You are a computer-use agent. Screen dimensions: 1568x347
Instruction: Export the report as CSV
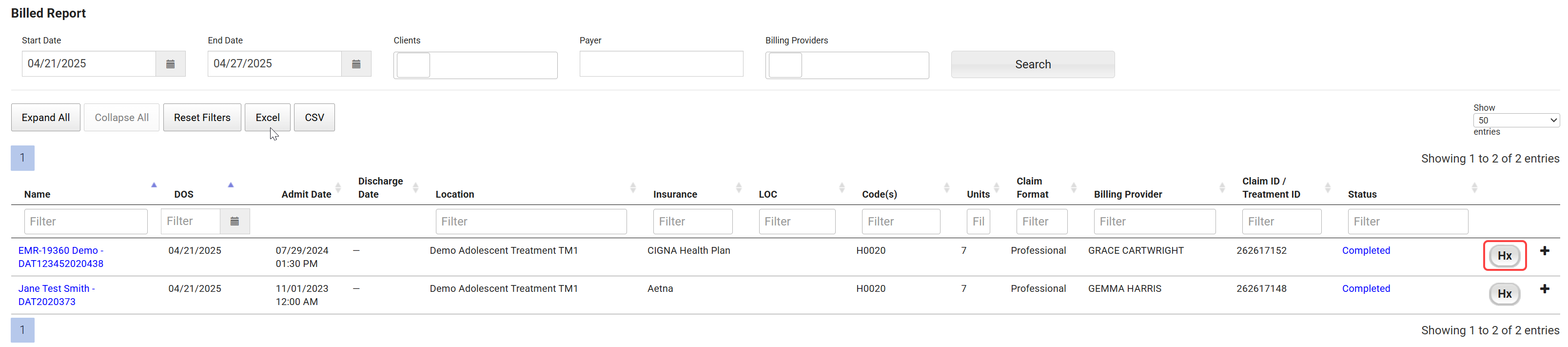[x=314, y=118]
